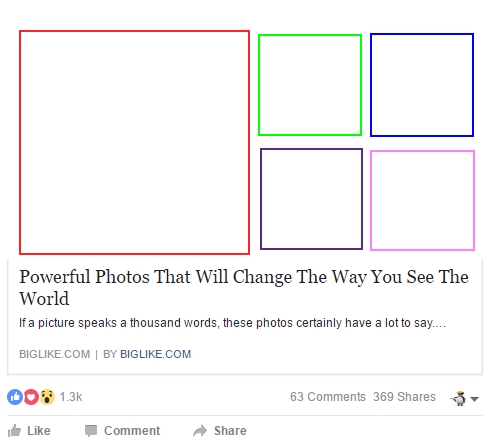Click the red heart reaction icon
The width and height of the screenshot is (491, 444).
click(x=31, y=397)
